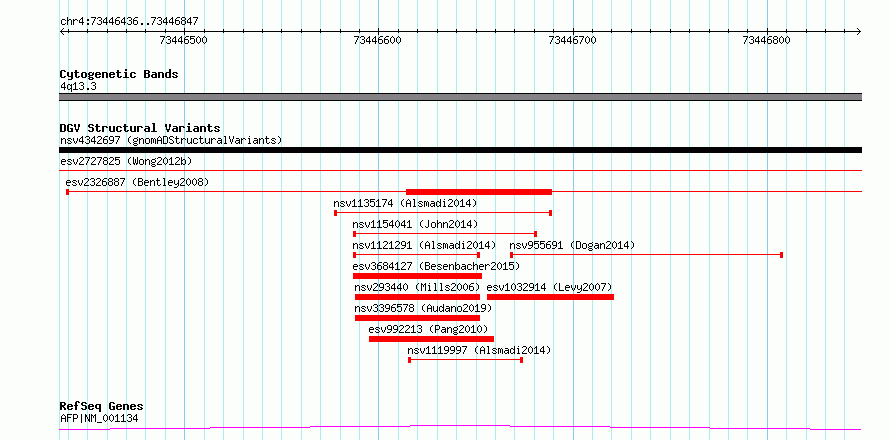Select the nsv3396578 Audano2019 red bar

[x=417, y=318]
